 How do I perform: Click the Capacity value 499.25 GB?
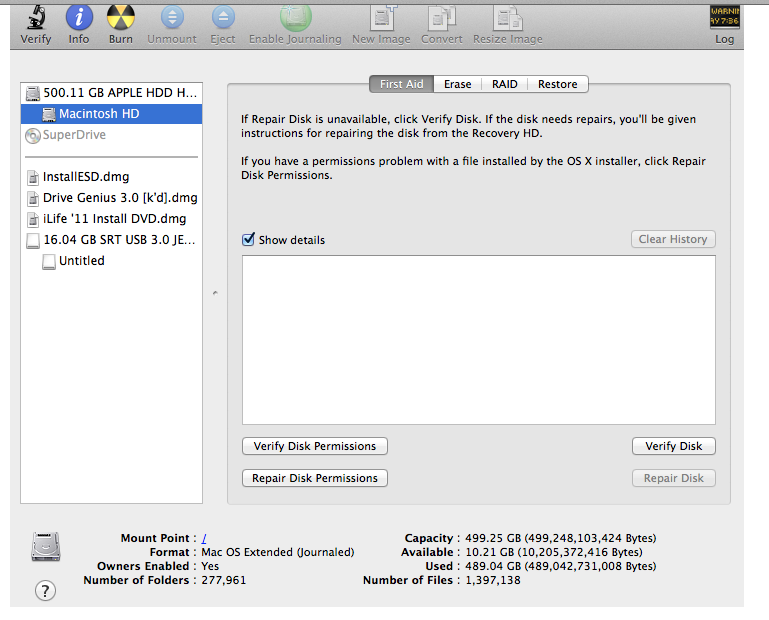pos(561,538)
